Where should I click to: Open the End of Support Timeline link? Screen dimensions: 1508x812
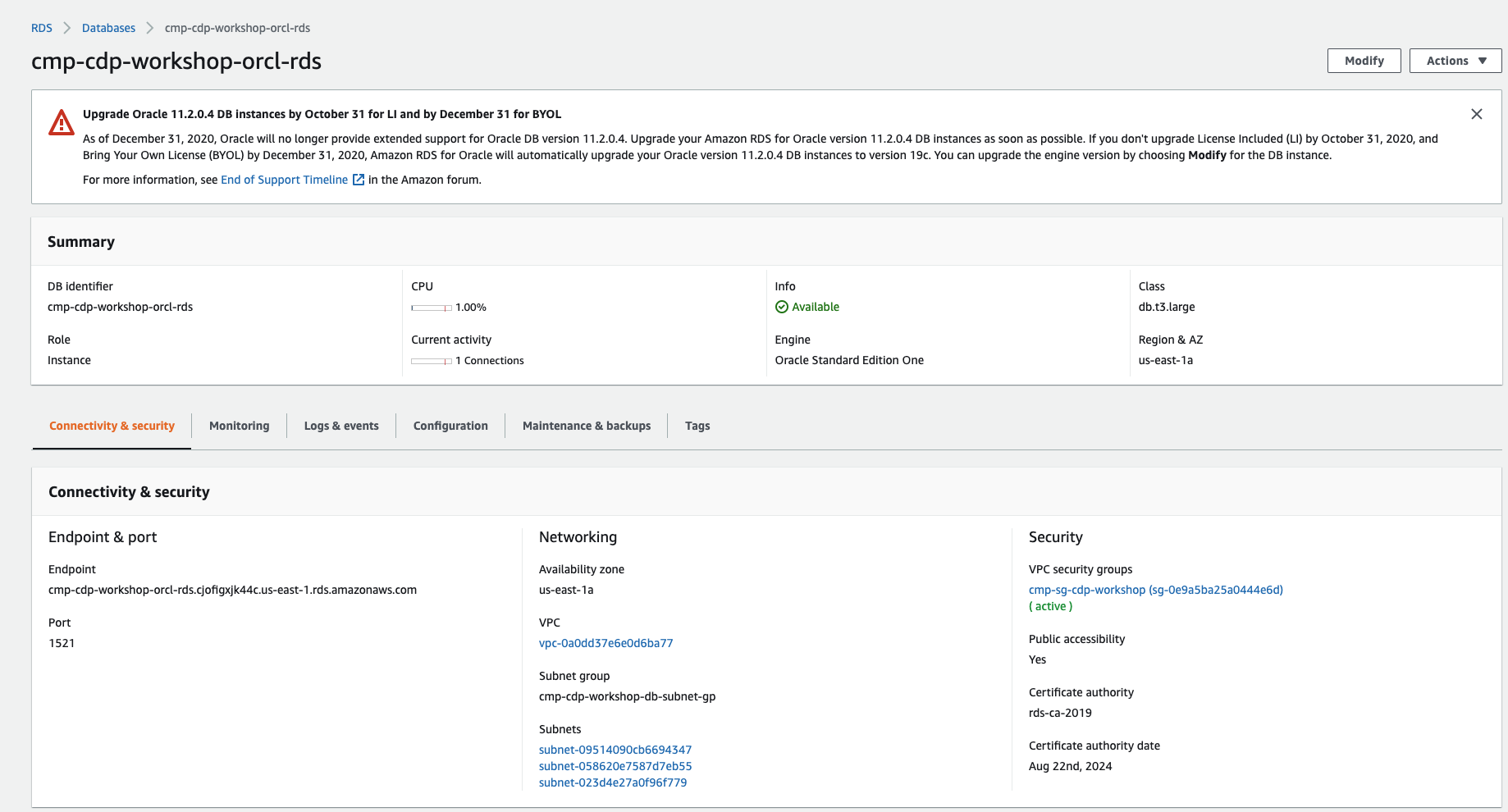284,180
